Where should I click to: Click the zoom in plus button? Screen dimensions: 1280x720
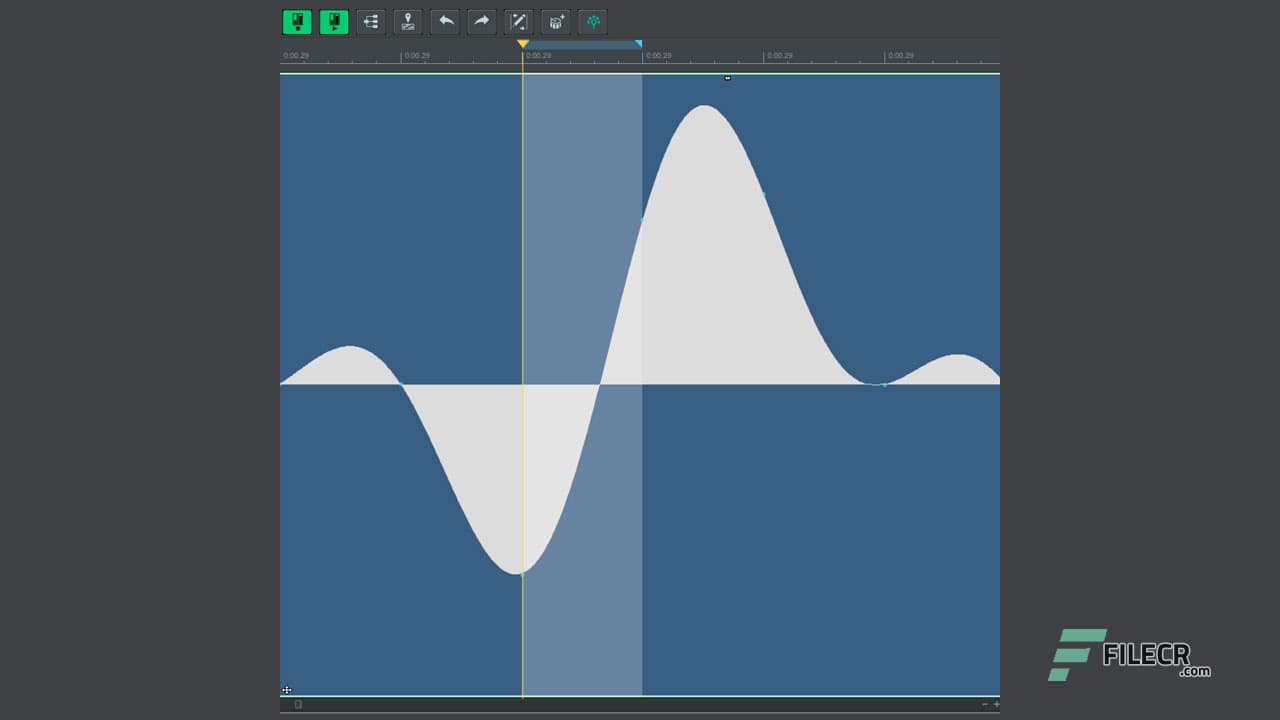click(996, 703)
